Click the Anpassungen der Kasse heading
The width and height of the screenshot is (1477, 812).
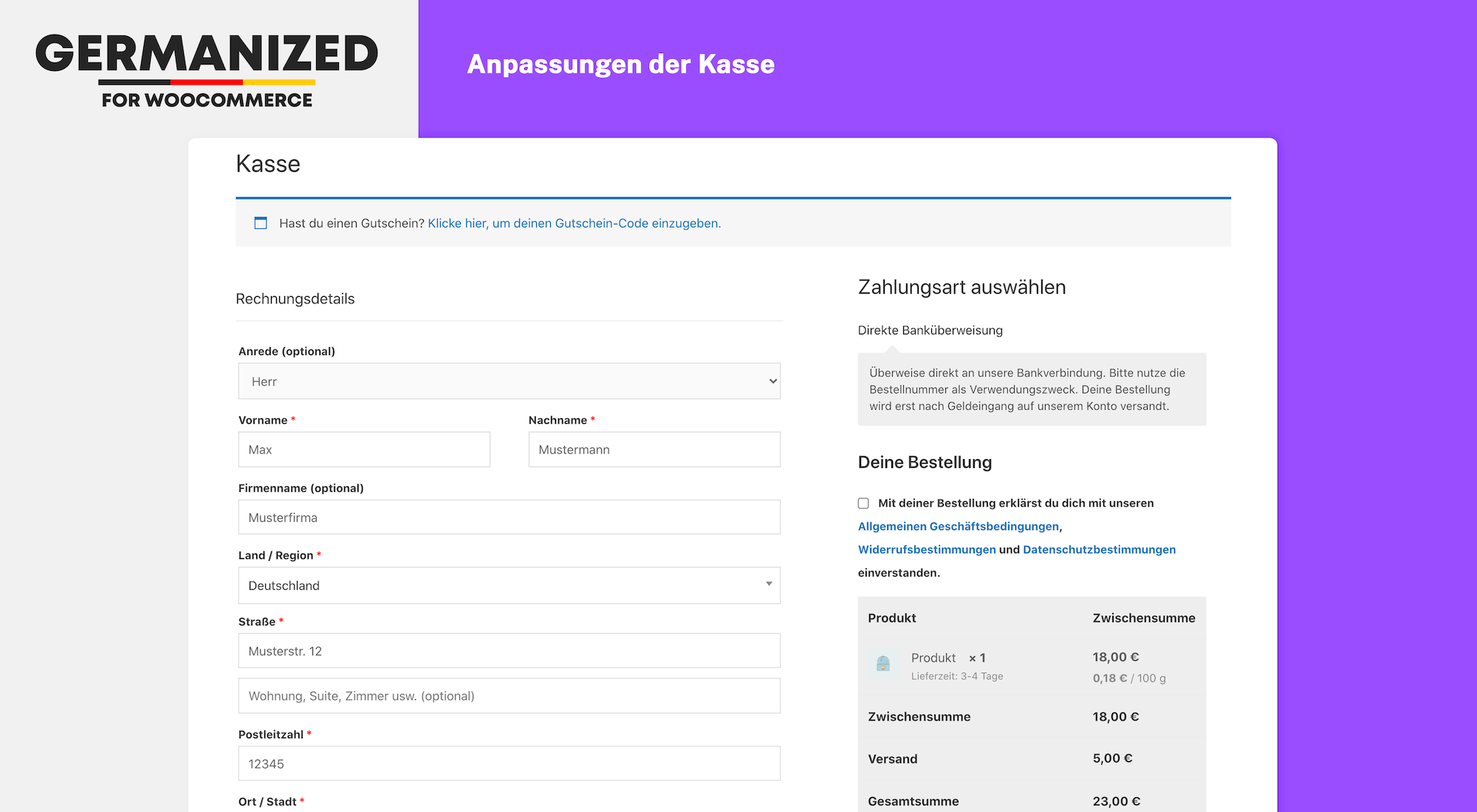[620, 64]
